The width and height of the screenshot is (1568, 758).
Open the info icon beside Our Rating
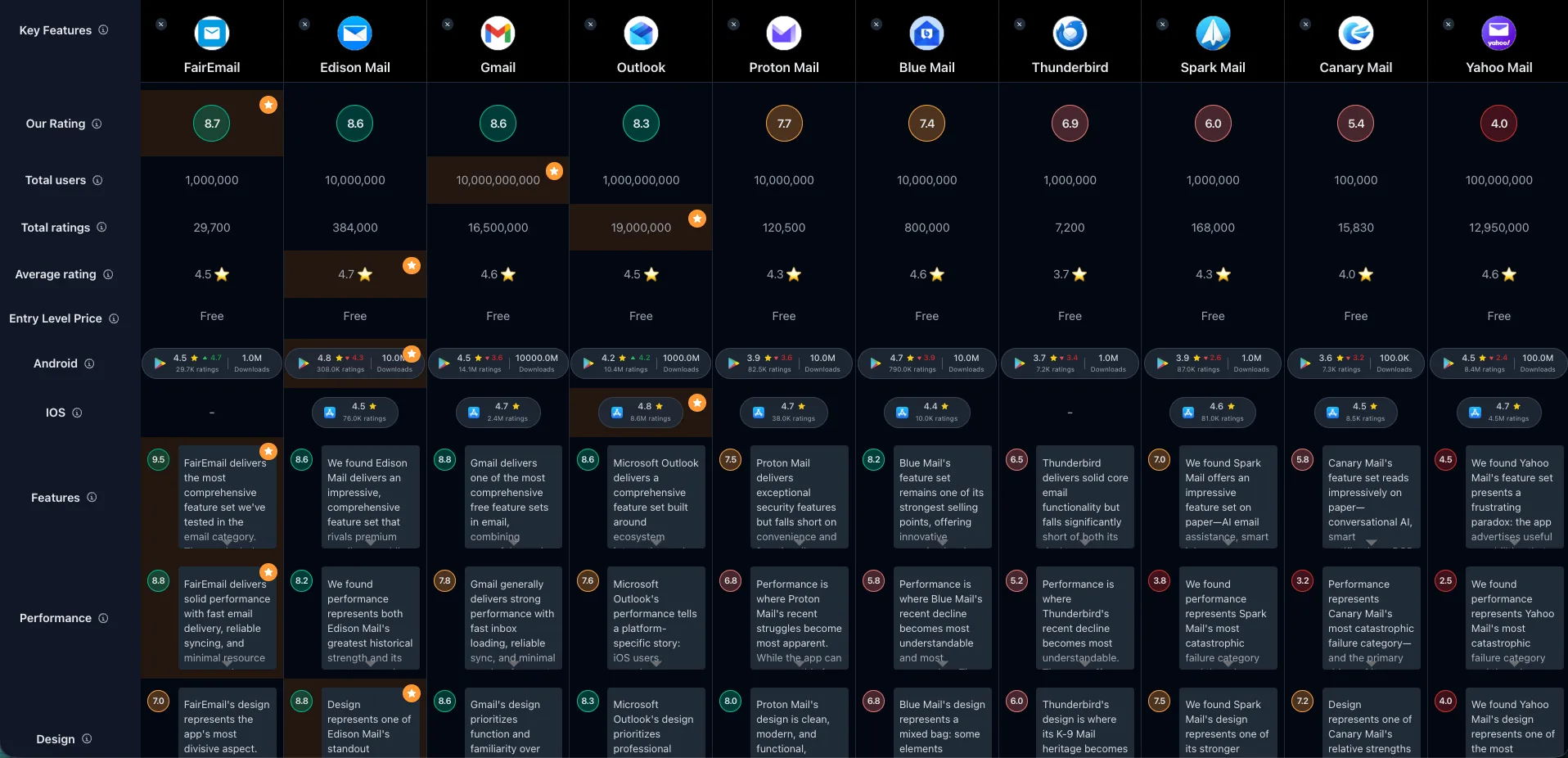click(97, 124)
